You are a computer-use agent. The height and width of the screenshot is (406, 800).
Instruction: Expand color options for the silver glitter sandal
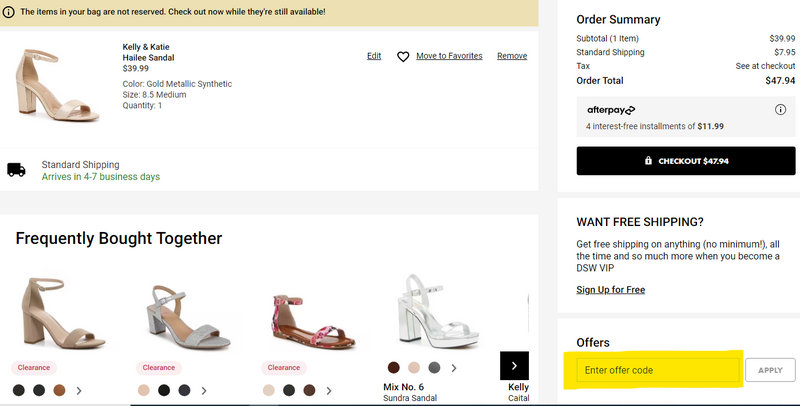click(204, 390)
